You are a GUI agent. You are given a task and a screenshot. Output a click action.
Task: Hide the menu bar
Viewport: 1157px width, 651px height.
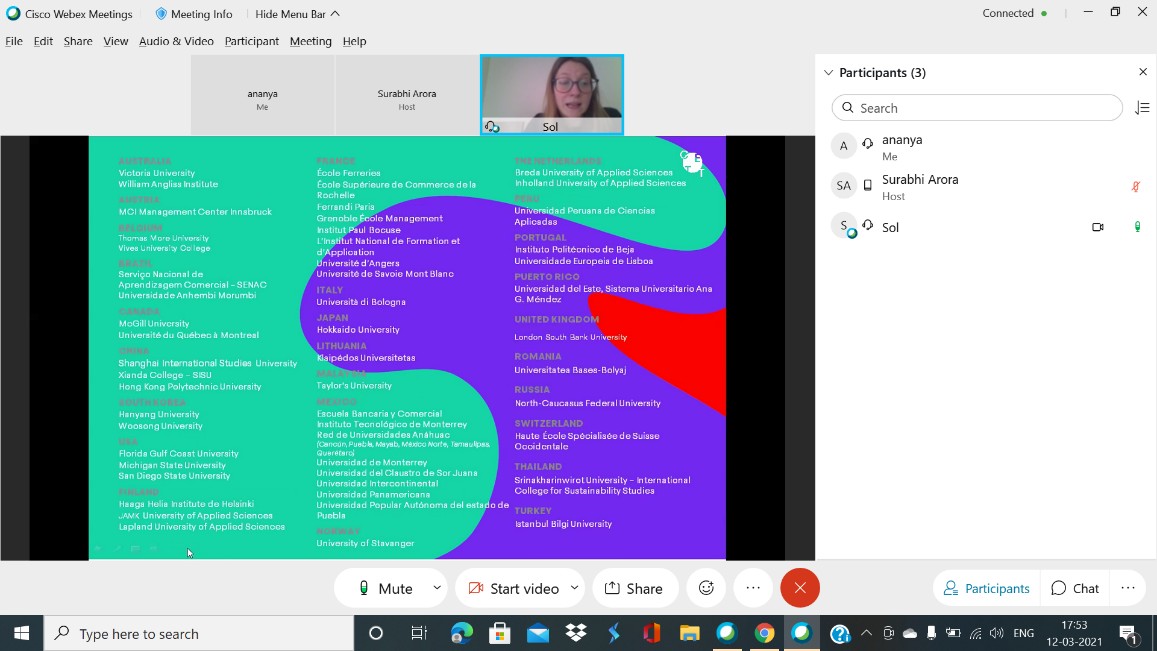(x=297, y=14)
